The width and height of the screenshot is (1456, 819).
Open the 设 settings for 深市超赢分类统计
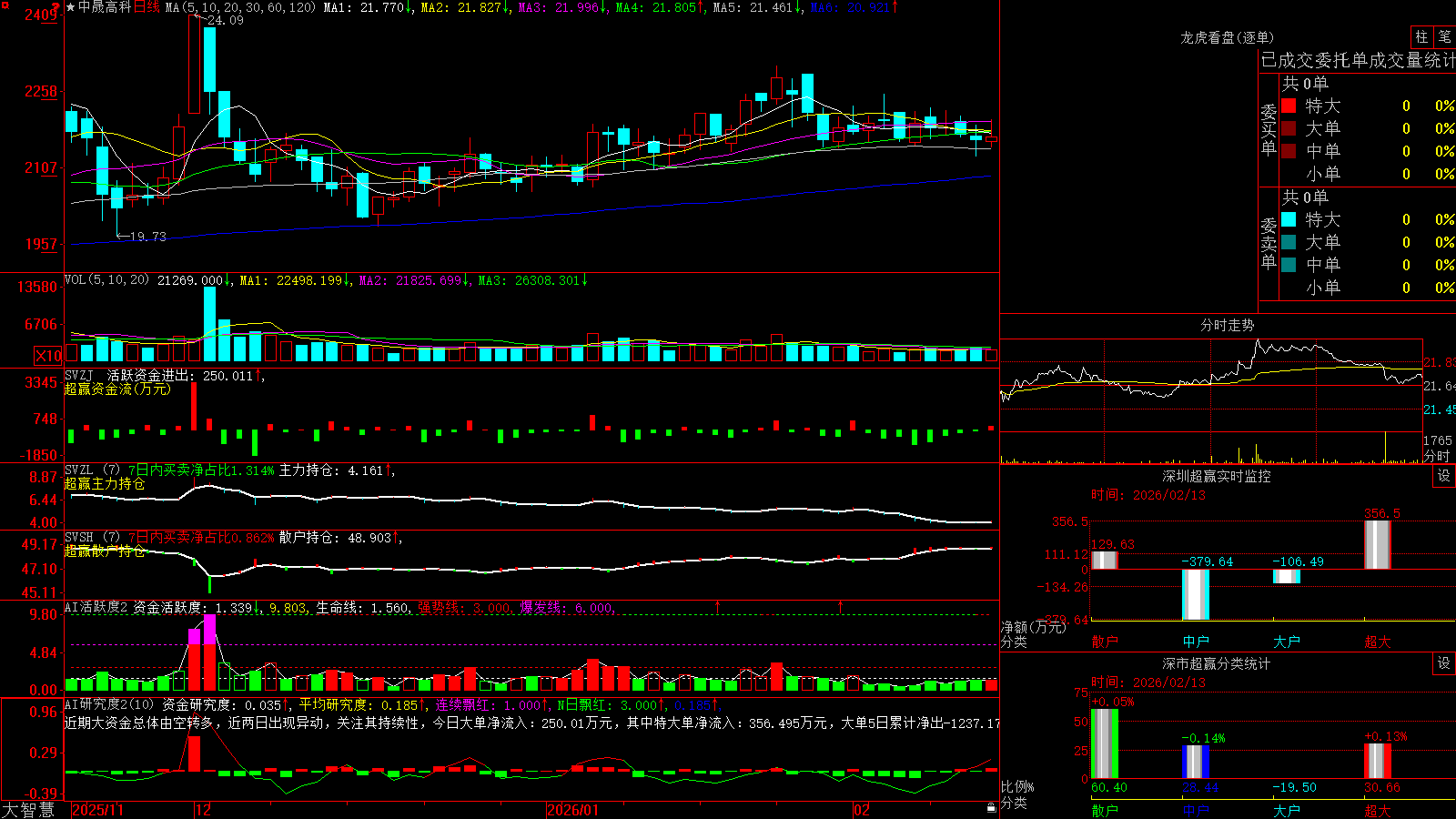1444,663
